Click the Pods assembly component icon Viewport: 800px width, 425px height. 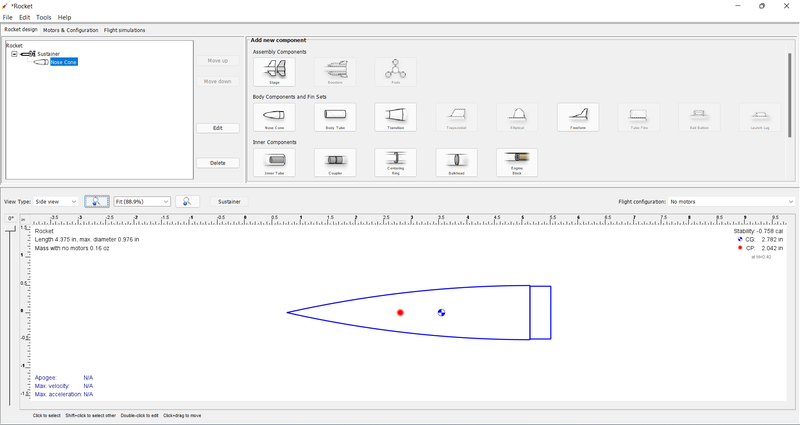coord(395,72)
